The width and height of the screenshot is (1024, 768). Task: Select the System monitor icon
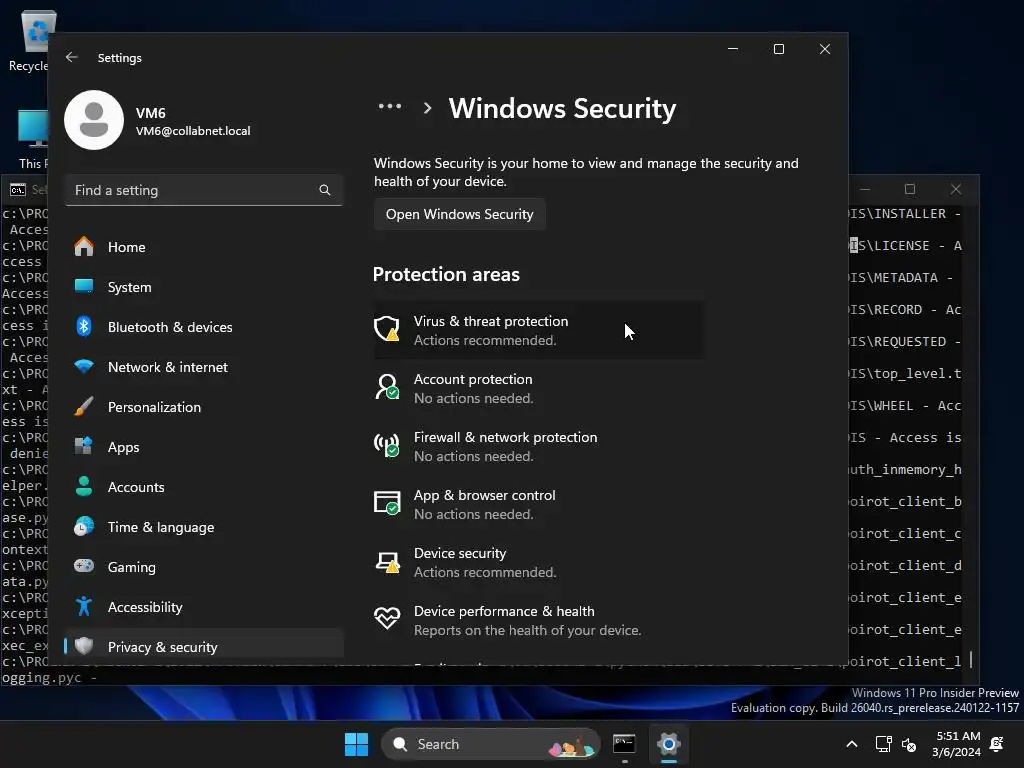pos(84,287)
